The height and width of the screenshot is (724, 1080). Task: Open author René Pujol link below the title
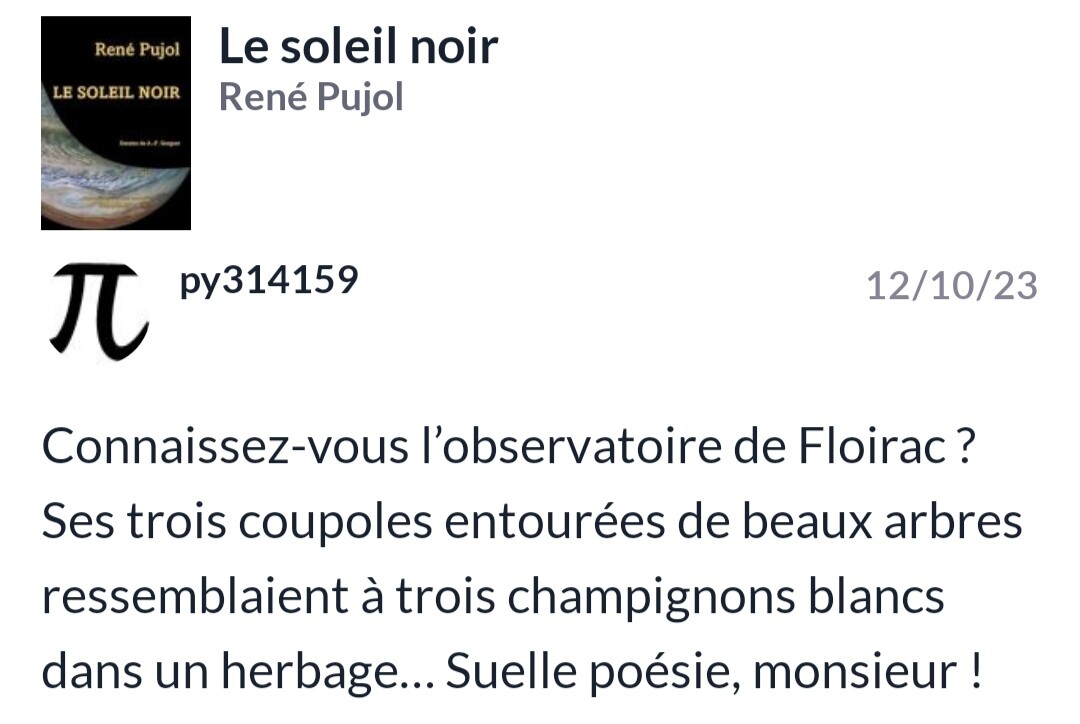tap(311, 98)
